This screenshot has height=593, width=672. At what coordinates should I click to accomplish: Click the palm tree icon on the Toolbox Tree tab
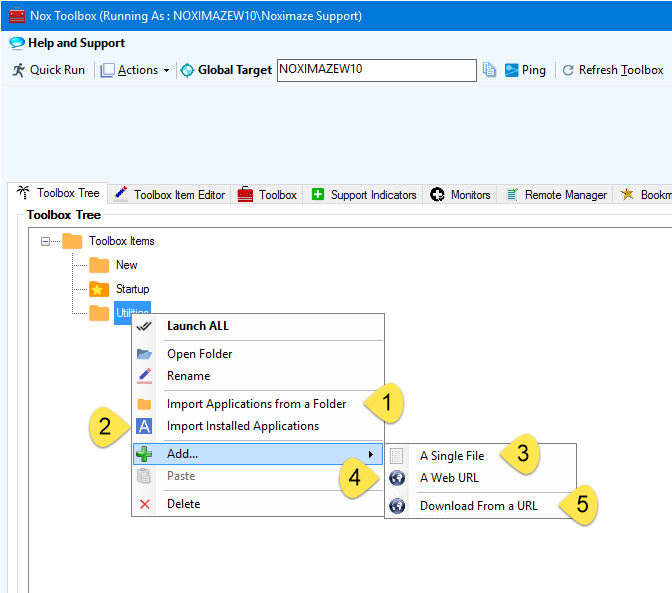23,192
